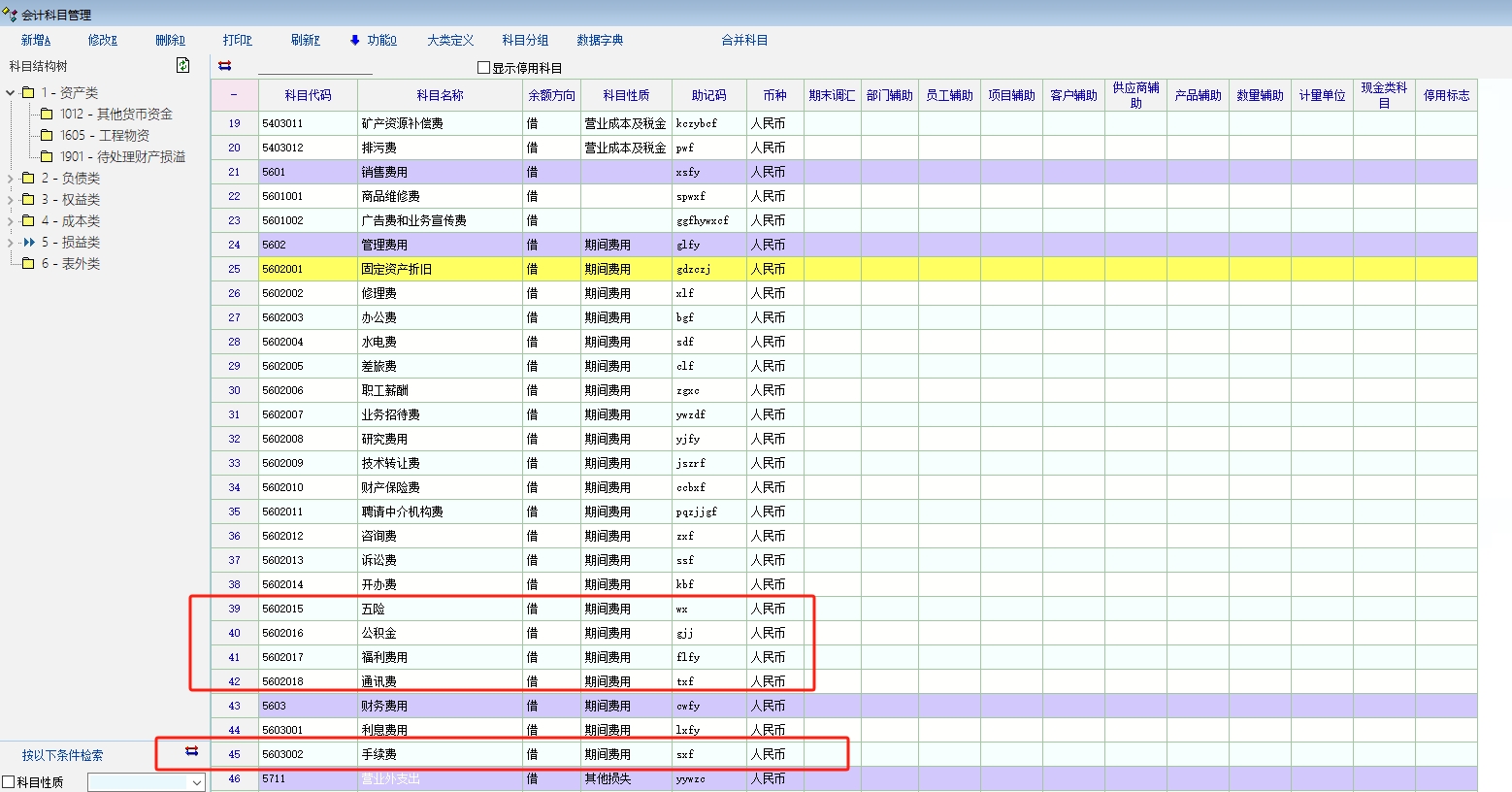Click the blue down-arrow icon before 功能
Image resolution: width=1512 pixels, height=792 pixels.
[355, 40]
